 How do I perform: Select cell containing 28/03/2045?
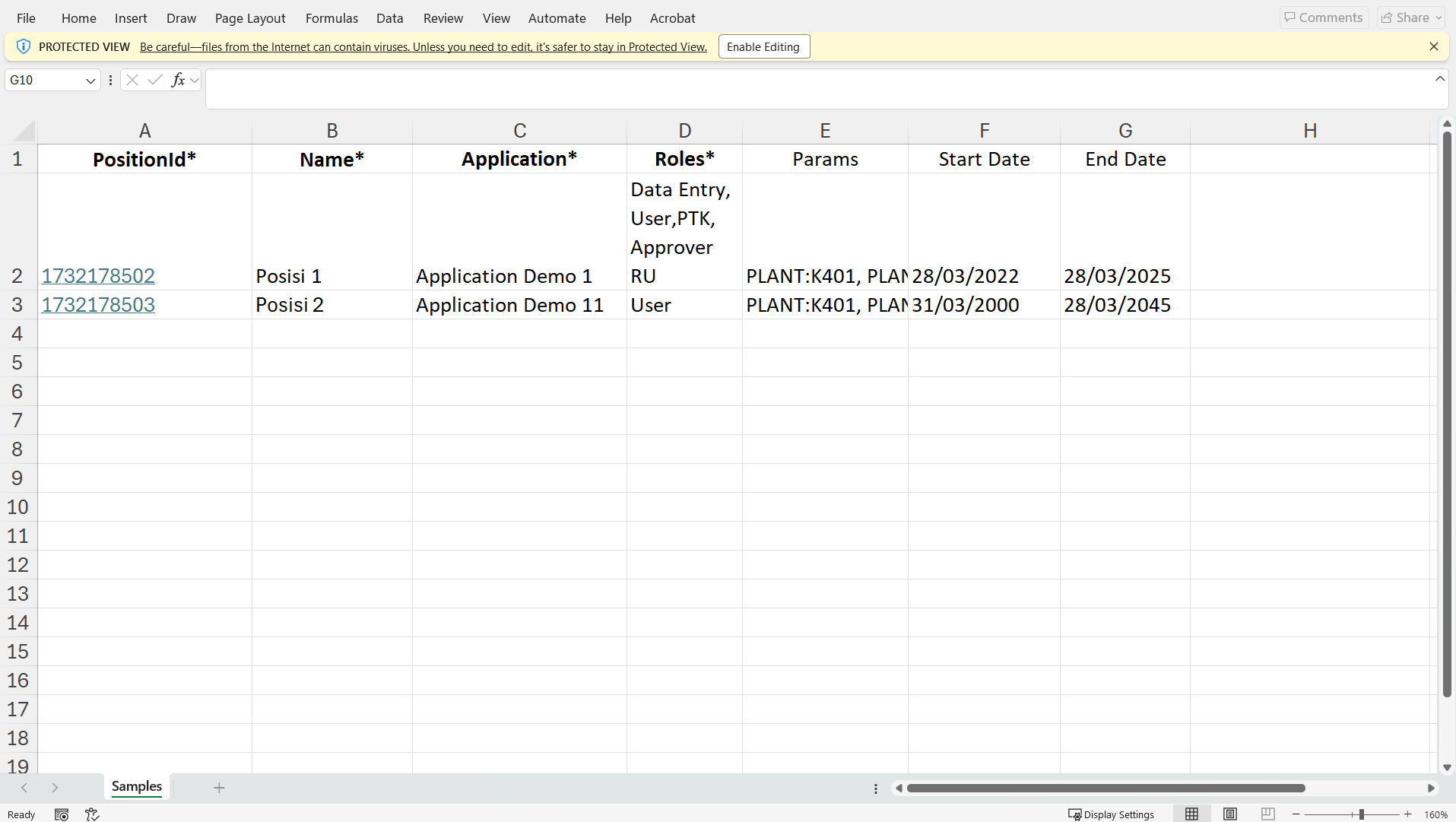1125,305
